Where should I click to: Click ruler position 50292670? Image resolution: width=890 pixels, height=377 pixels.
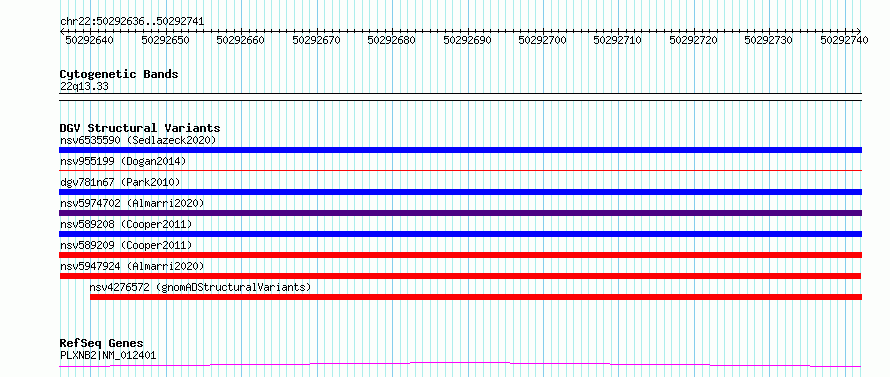point(316,40)
